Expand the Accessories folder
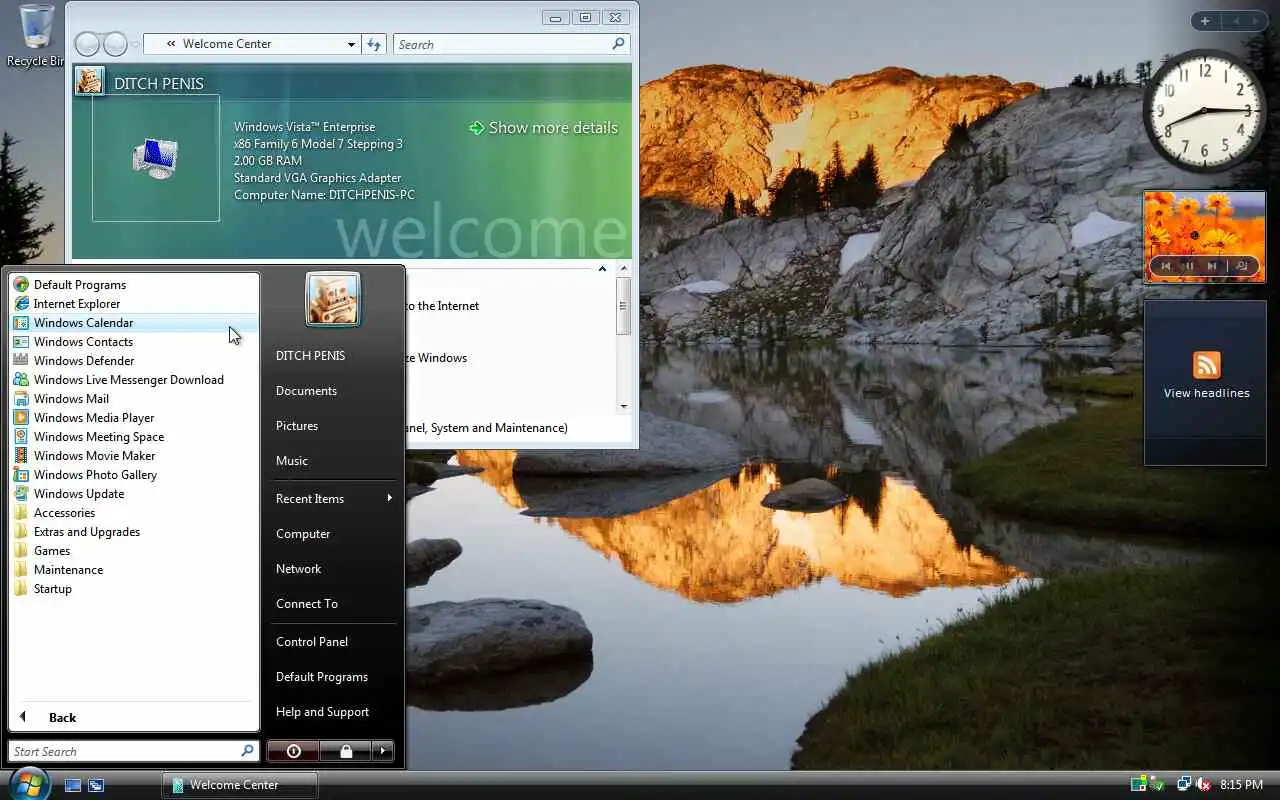This screenshot has width=1280, height=800. pos(133,513)
